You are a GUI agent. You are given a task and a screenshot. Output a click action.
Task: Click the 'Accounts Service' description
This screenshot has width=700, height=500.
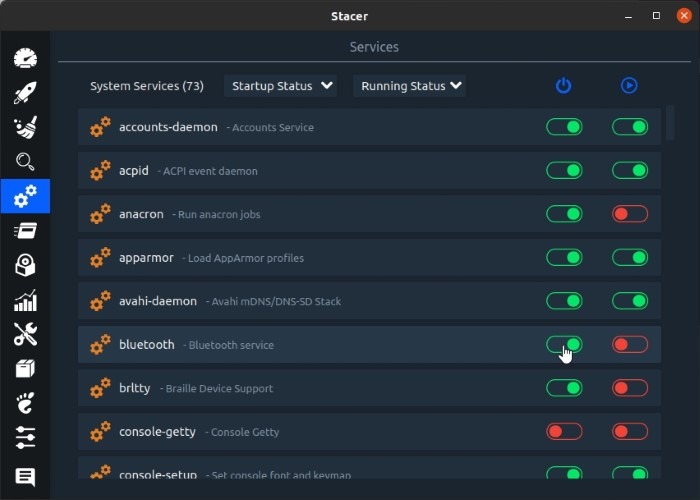273,127
